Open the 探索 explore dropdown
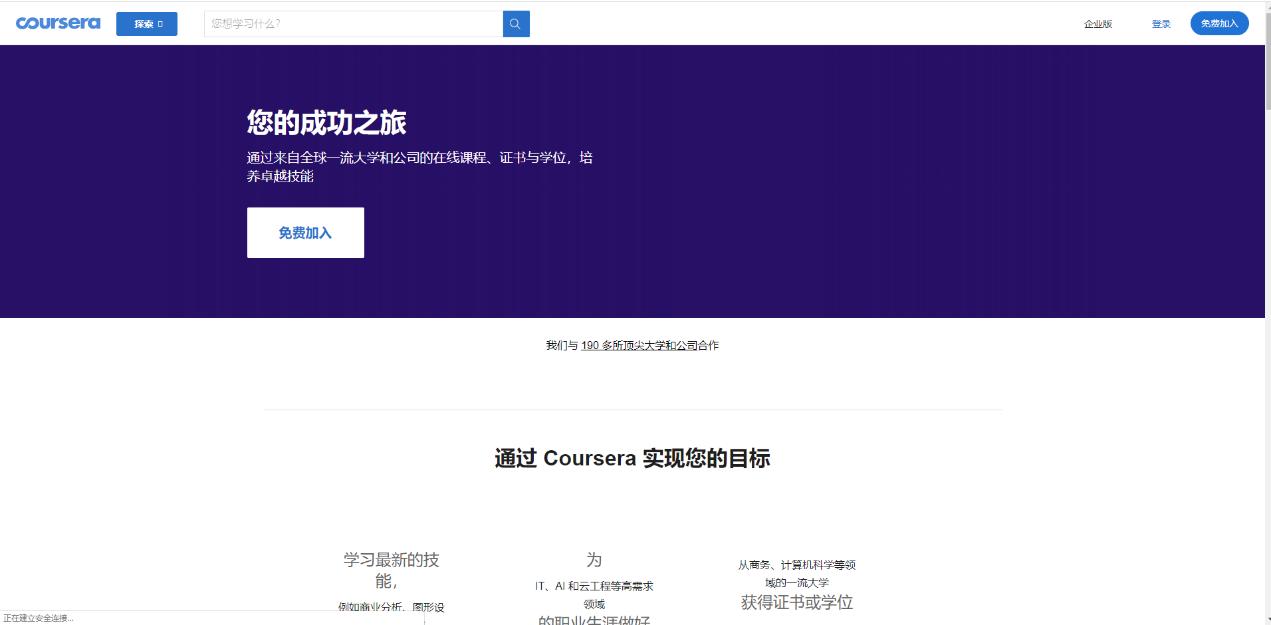 (x=146, y=22)
